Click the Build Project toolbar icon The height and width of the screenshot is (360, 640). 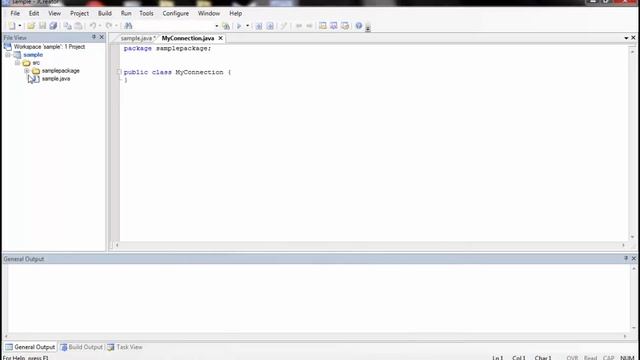click(x=270, y=26)
